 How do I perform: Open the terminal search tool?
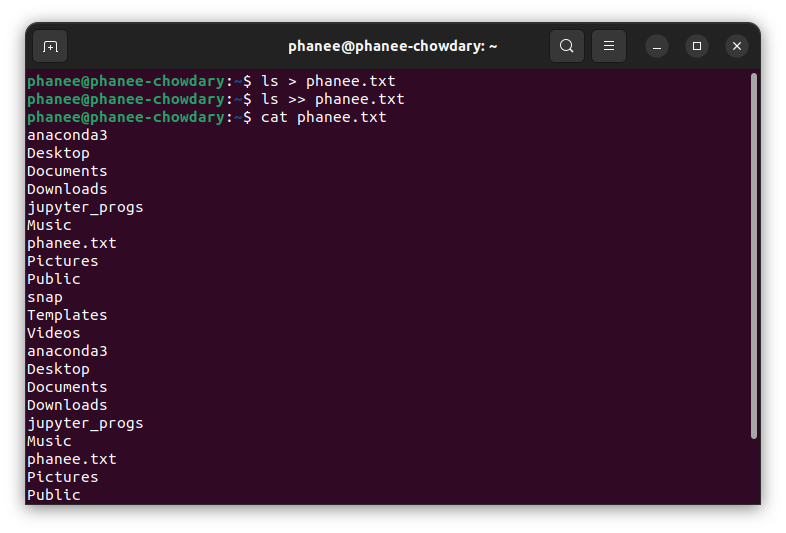566,46
